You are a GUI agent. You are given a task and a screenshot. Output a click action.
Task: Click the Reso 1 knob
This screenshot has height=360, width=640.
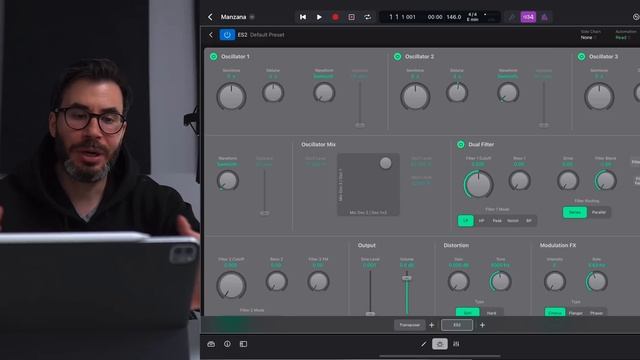(520, 180)
